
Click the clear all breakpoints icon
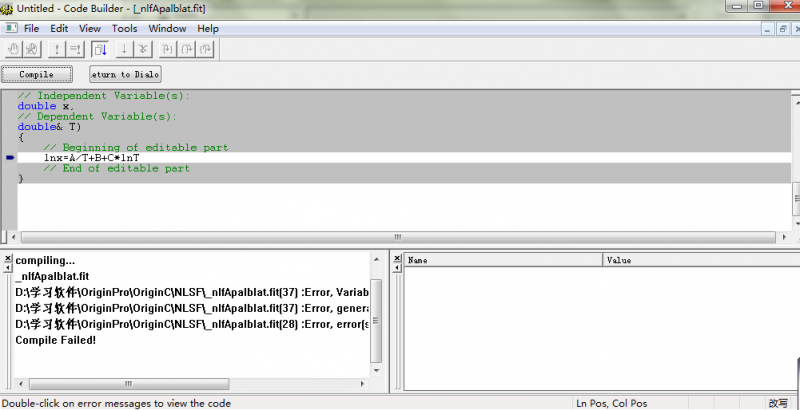[32, 49]
